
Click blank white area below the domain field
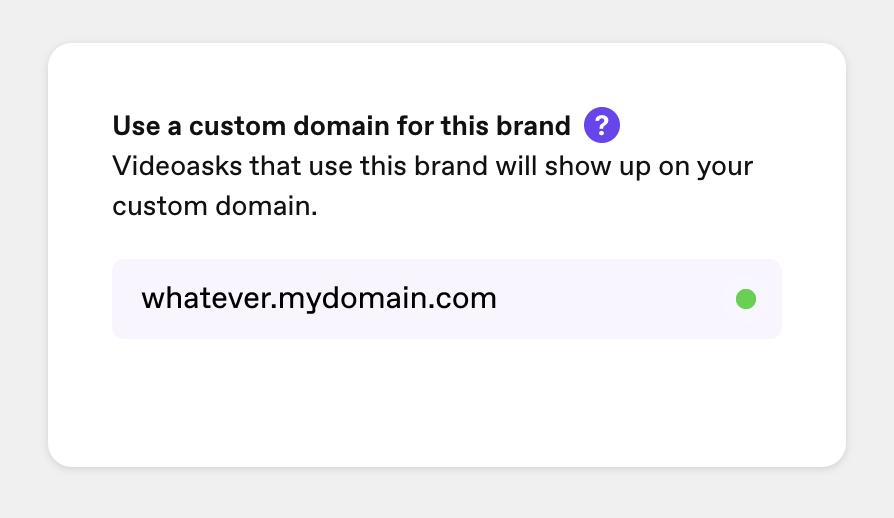(x=446, y=399)
